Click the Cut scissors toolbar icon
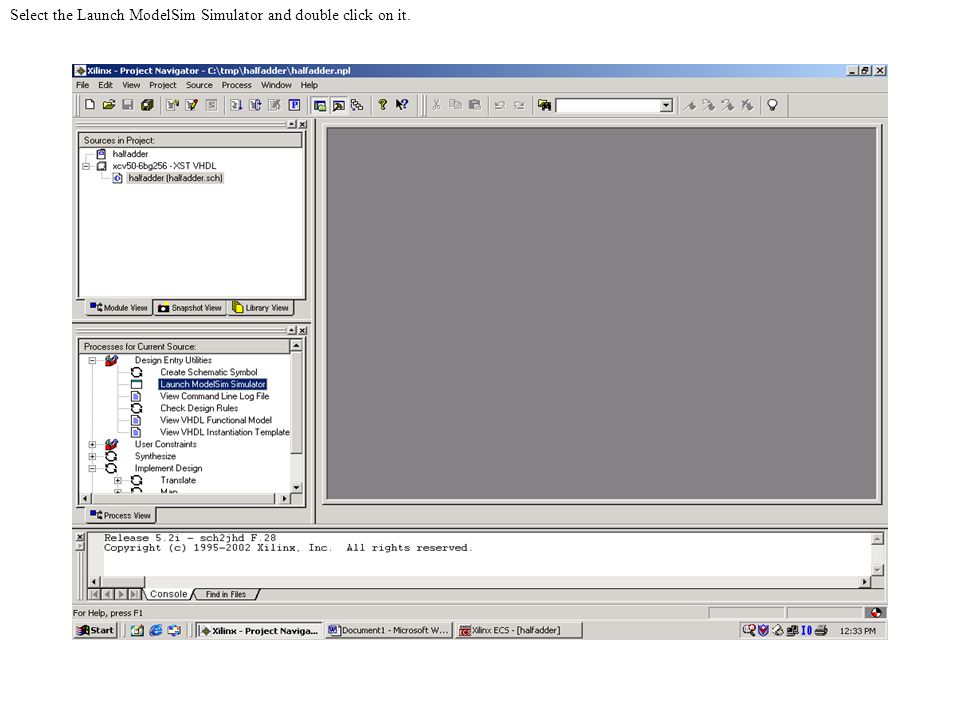This screenshot has height=720, width=960. coord(437,105)
